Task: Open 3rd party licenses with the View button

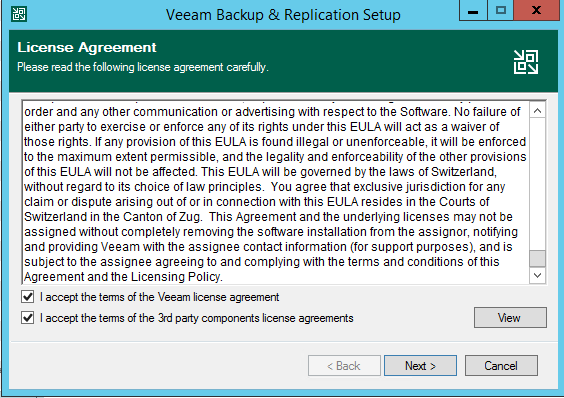Action: pos(510,317)
